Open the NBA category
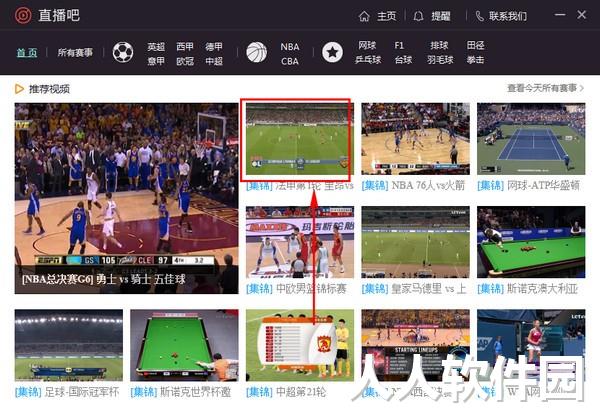 pyautogui.click(x=290, y=47)
